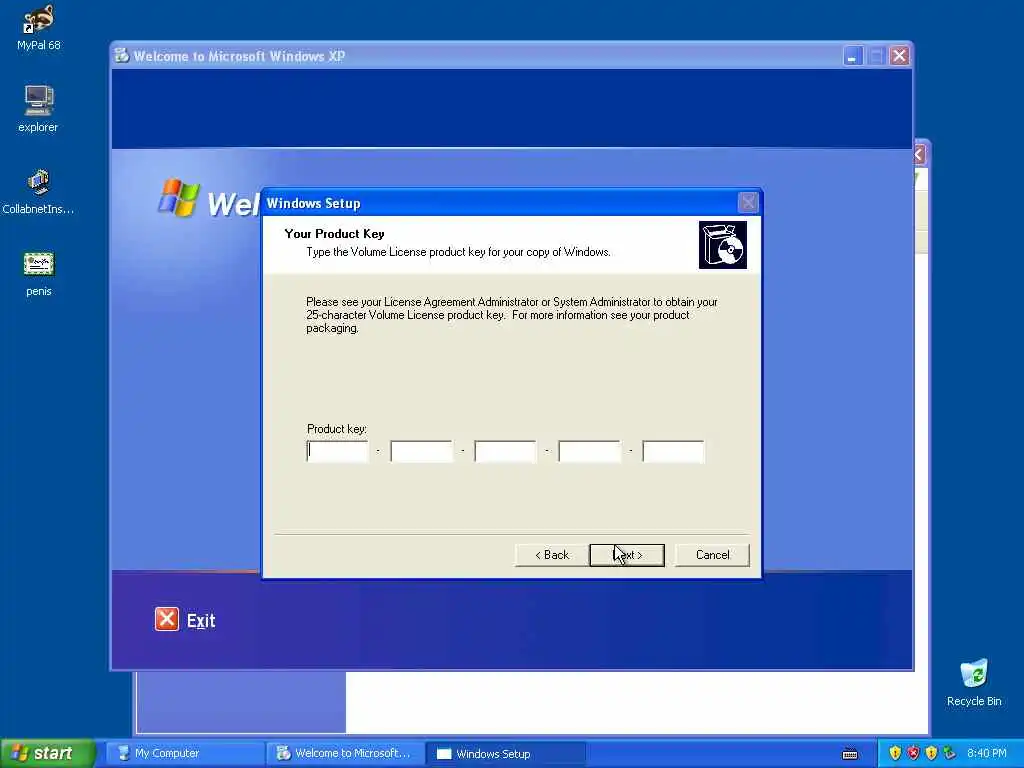This screenshot has height=768, width=1024.
Task: Click the 8:40 PM clock
Action: (986, 753)
